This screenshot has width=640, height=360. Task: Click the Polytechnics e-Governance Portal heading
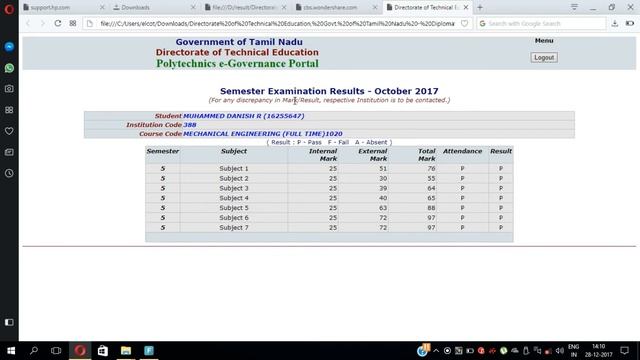[237, 64]
